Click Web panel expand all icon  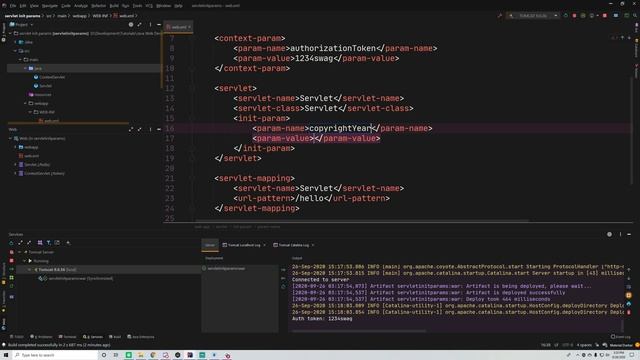point(131,129)
